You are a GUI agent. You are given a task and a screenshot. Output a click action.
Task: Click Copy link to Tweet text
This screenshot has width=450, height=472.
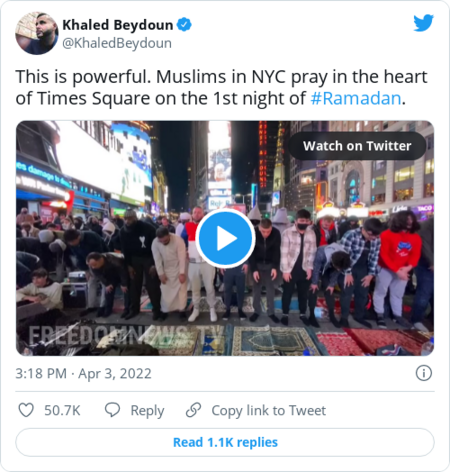pos(269,411)
